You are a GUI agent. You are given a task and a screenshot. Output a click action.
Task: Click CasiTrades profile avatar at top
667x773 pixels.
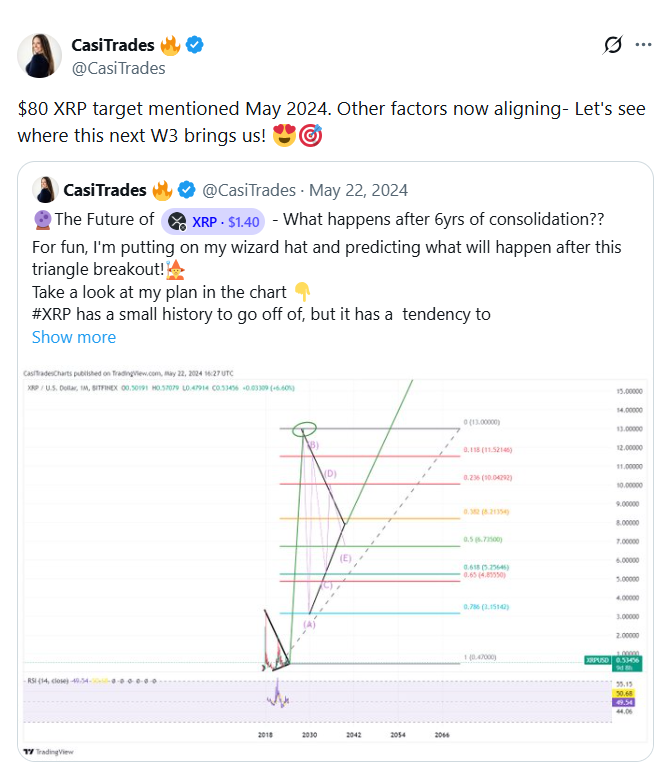tap(40, 56)
